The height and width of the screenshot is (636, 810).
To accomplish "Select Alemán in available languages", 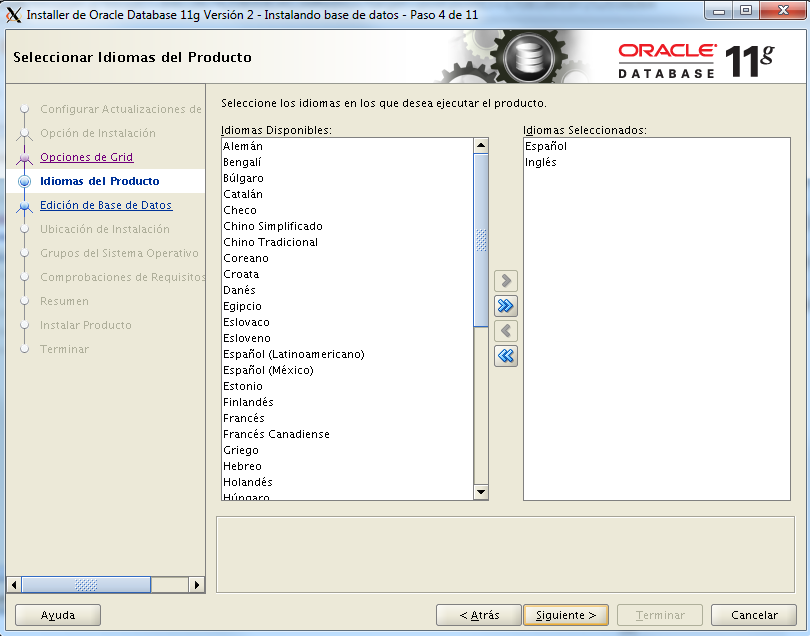I will [347, 146].
